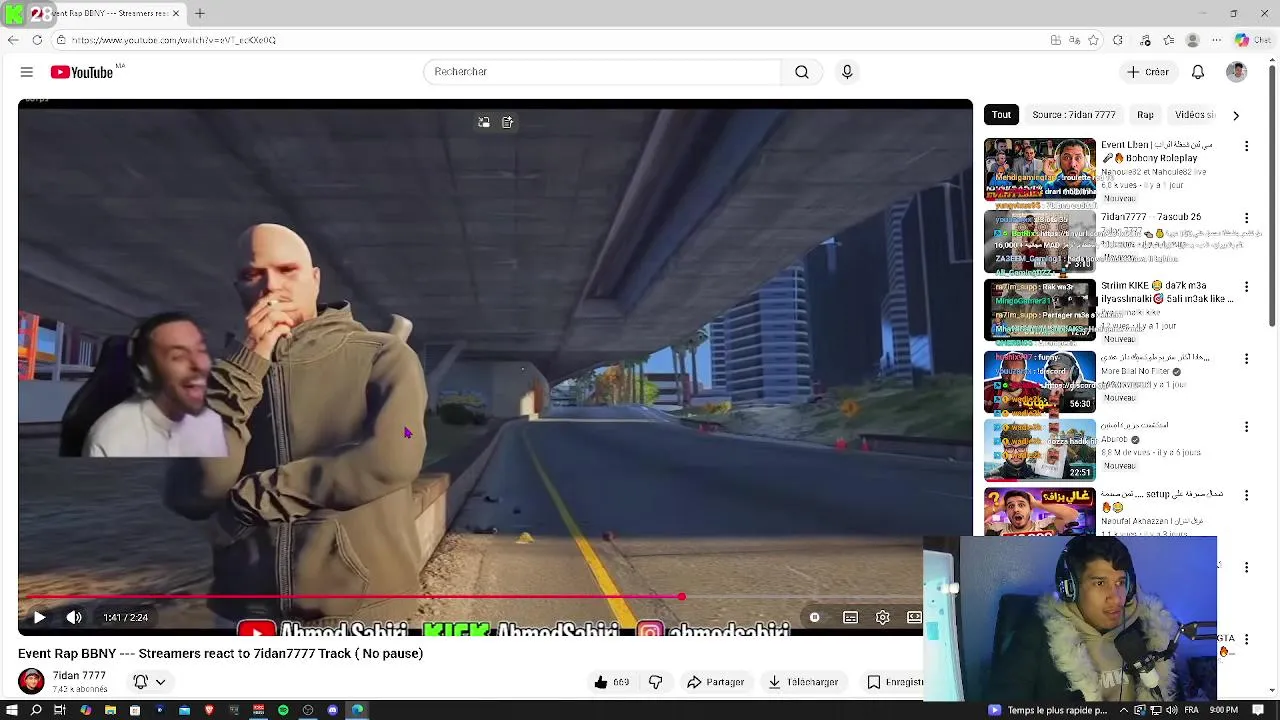Translate the page with translate icon
This screenshot has width=1280, height=720.
(x=1074, y=40)
